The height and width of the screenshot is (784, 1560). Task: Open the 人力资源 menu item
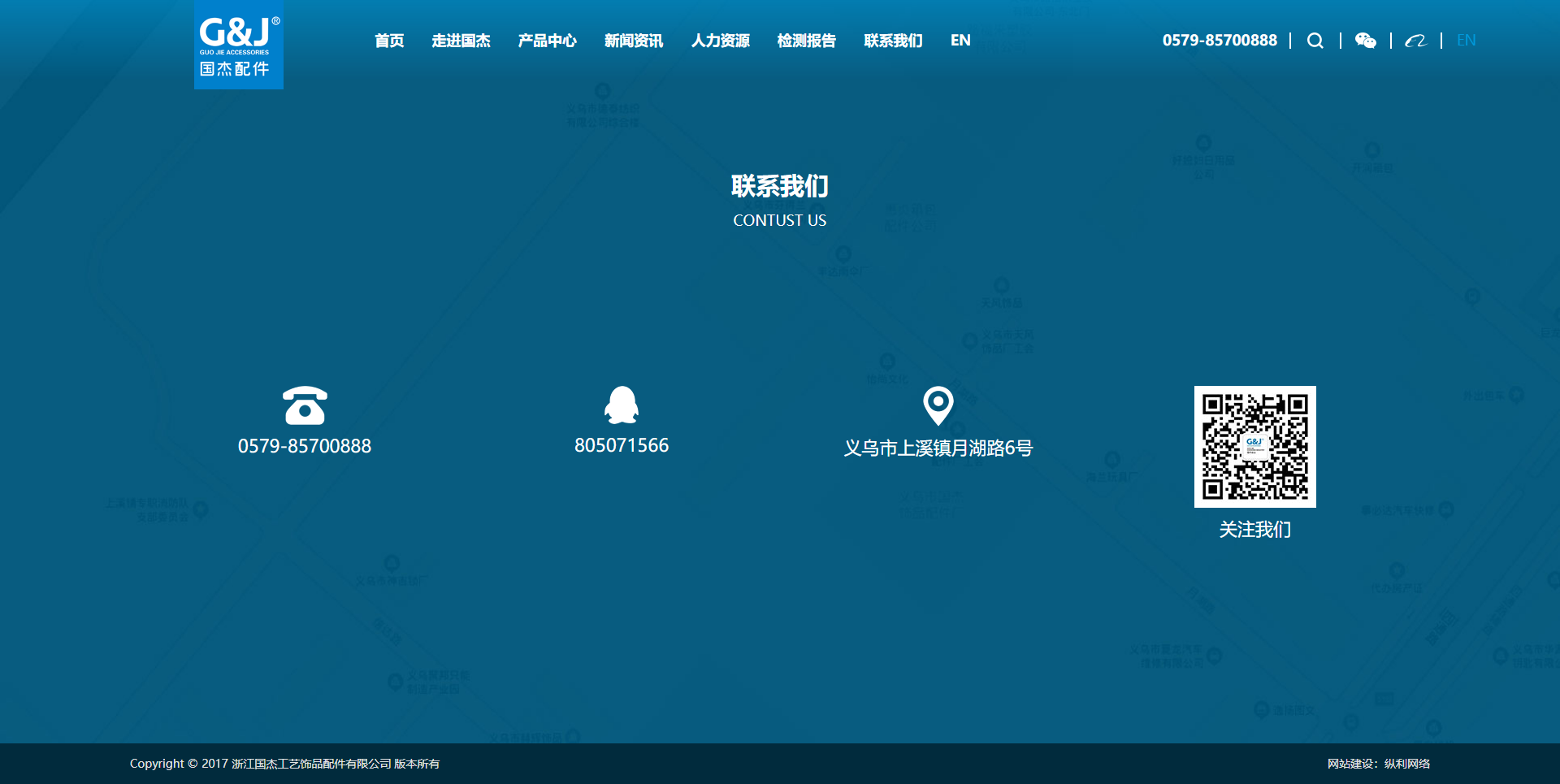coord(720,41)
